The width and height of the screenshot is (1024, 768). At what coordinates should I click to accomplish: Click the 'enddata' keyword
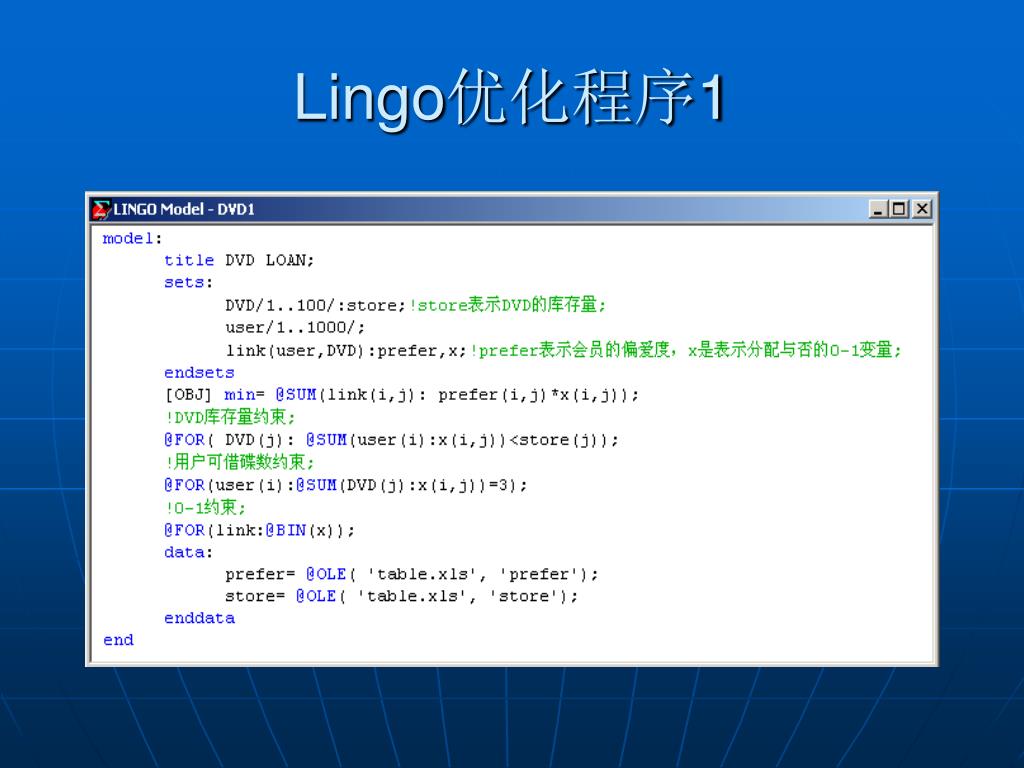pyautogui.click(x=199, y=618)
